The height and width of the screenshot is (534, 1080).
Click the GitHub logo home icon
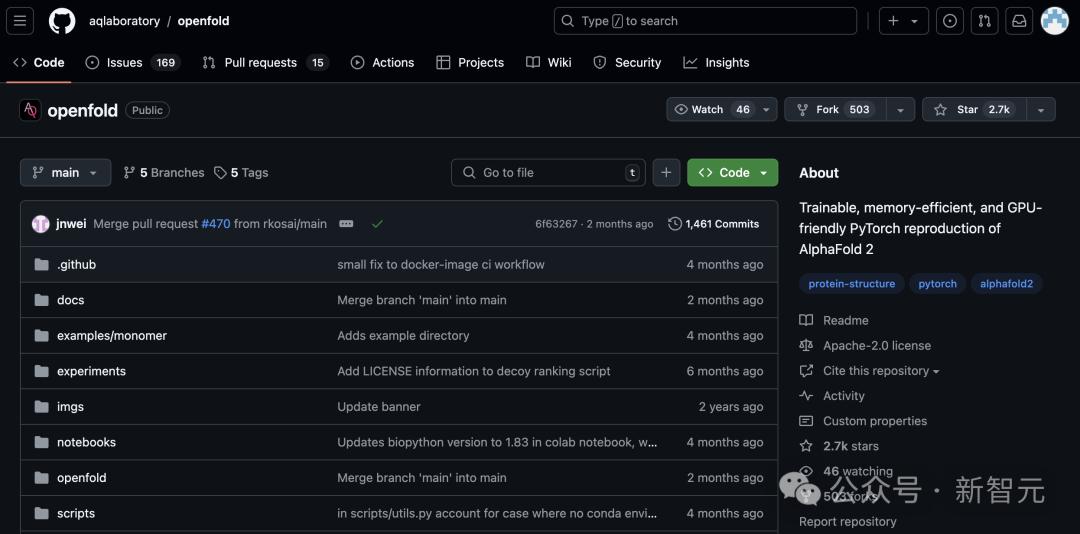coord(62,21)
